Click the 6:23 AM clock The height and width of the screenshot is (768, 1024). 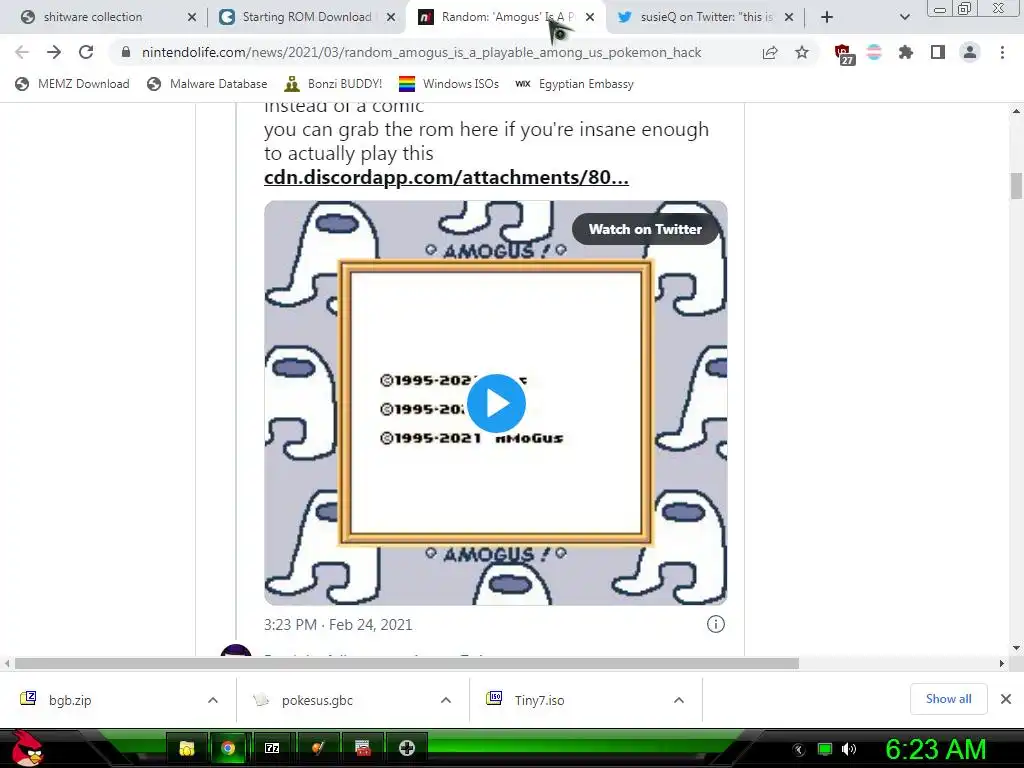coord(936,749)
